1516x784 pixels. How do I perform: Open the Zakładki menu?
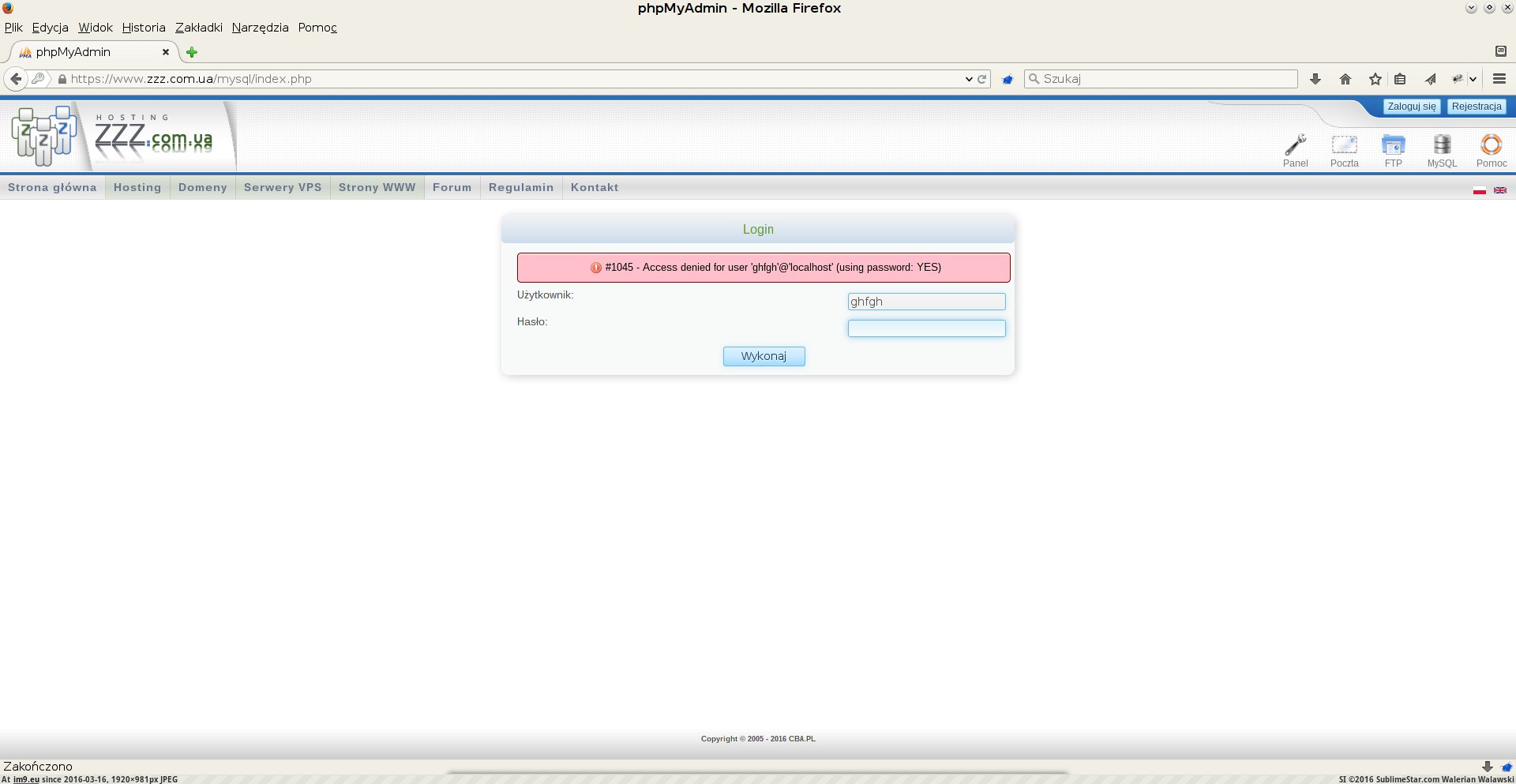tap(199, 28)
